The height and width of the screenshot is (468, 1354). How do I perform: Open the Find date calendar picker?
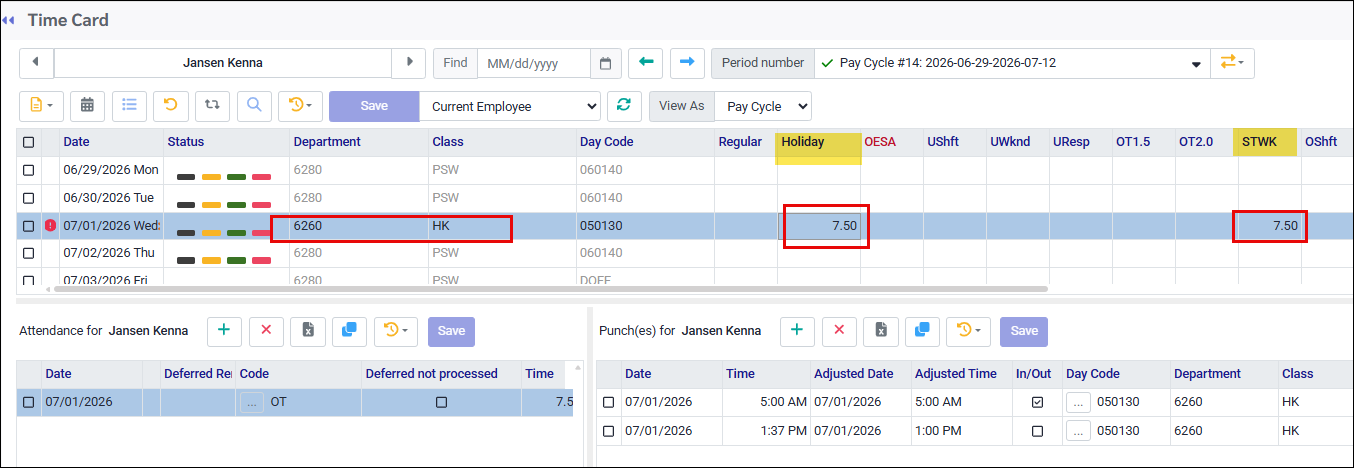click(x=605, y=63)
